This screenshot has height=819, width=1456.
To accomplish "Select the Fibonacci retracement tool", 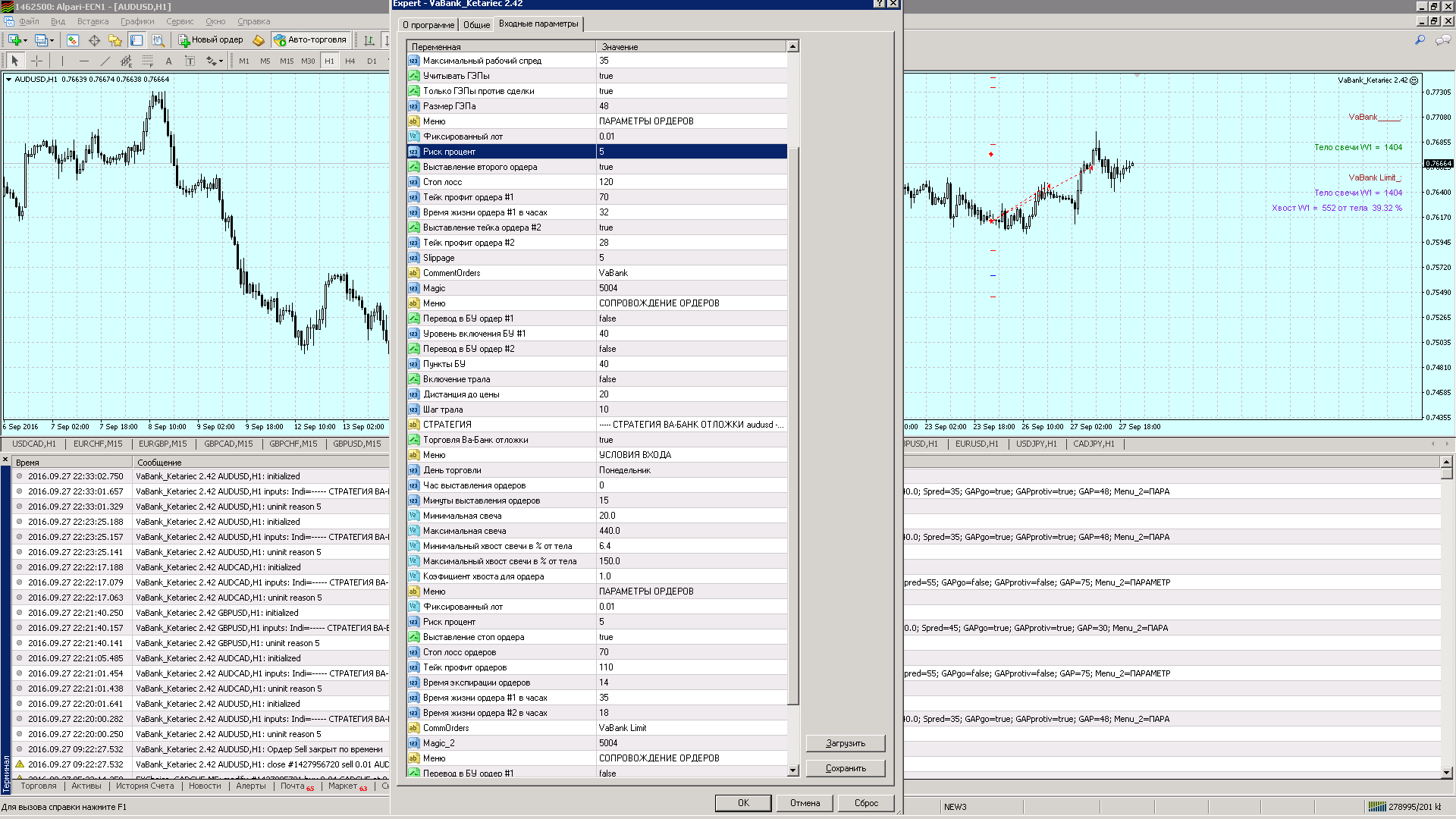I will [147, 61].
